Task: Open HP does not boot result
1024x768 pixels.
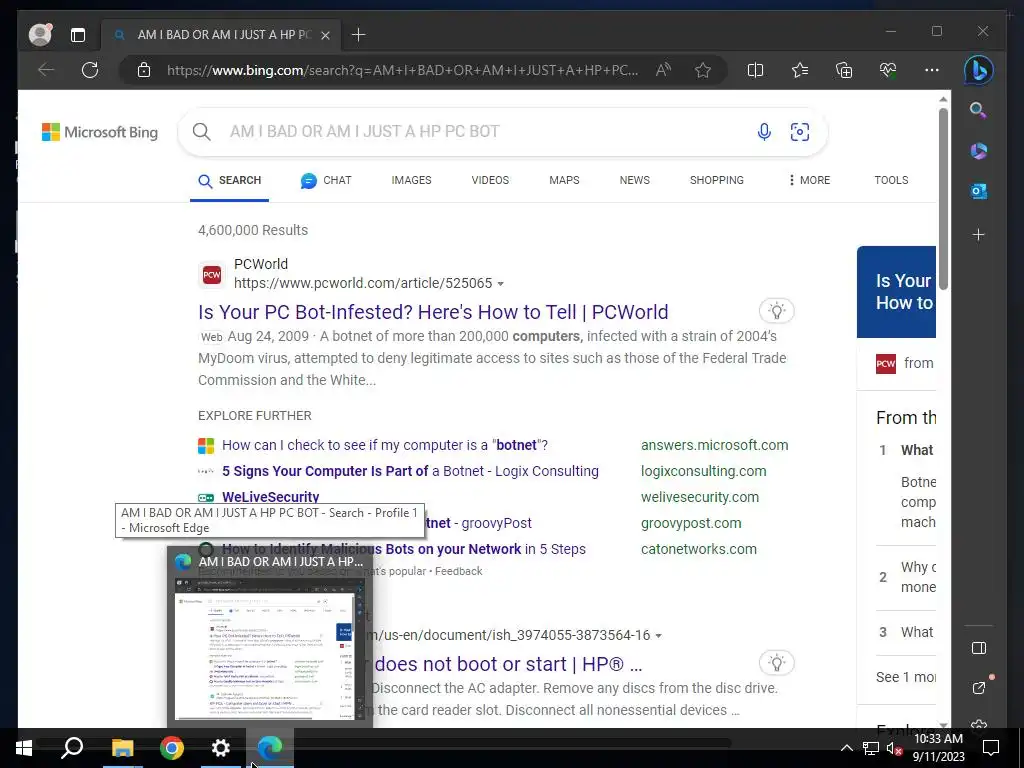Action: click(x=507, y=664)
